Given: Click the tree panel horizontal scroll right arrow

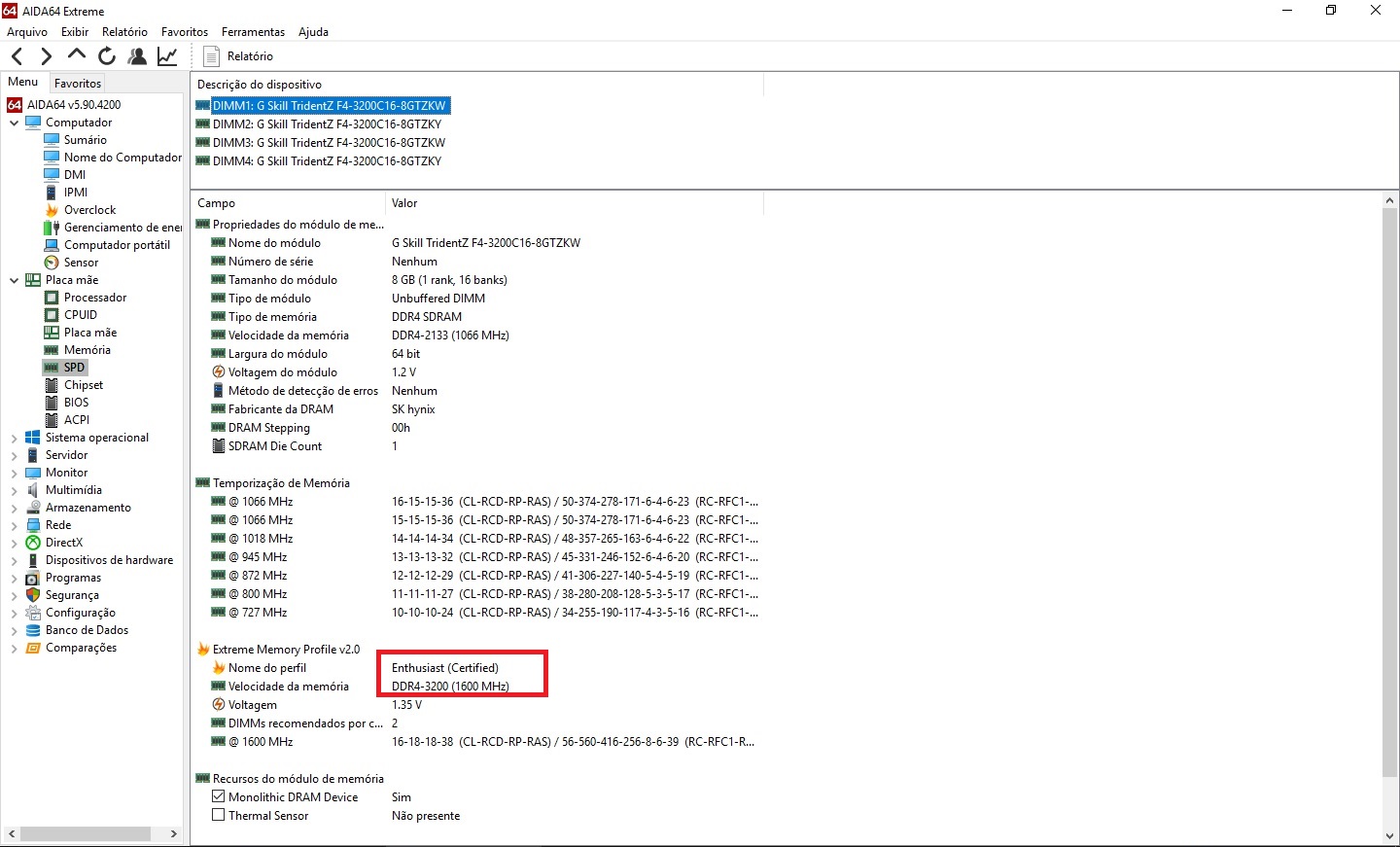Looking at the screenshot, I should pyautogui.click(x=173, y=833).
